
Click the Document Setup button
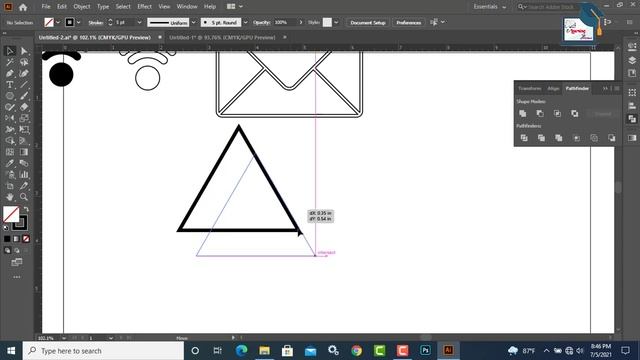[368, 22]
